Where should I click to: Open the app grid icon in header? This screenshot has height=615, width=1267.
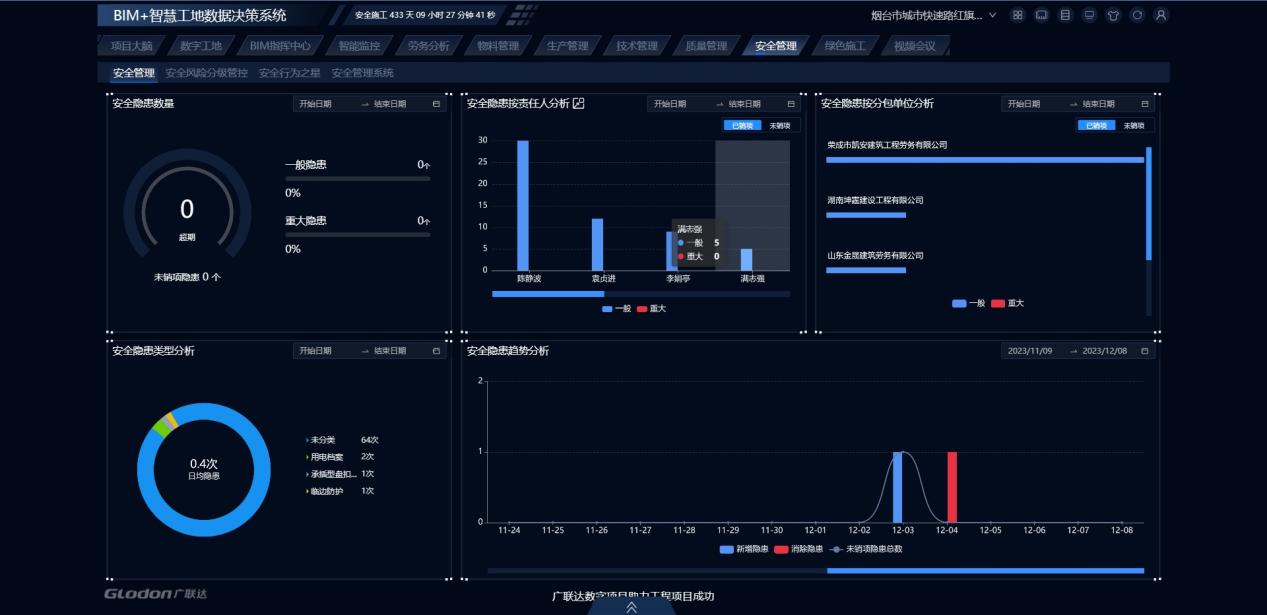click(x=1017, y=16)
